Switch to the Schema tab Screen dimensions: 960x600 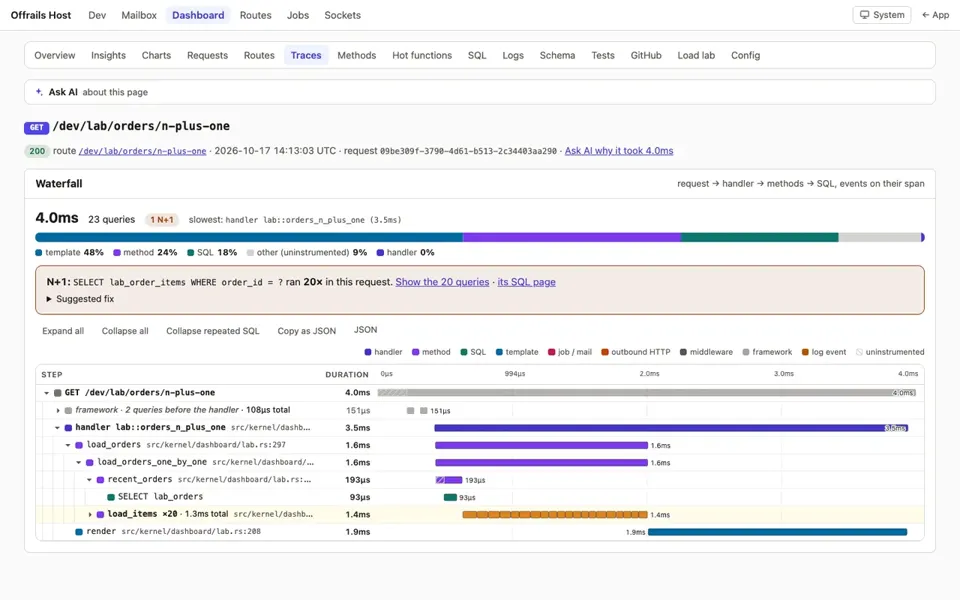coord(557,55)
